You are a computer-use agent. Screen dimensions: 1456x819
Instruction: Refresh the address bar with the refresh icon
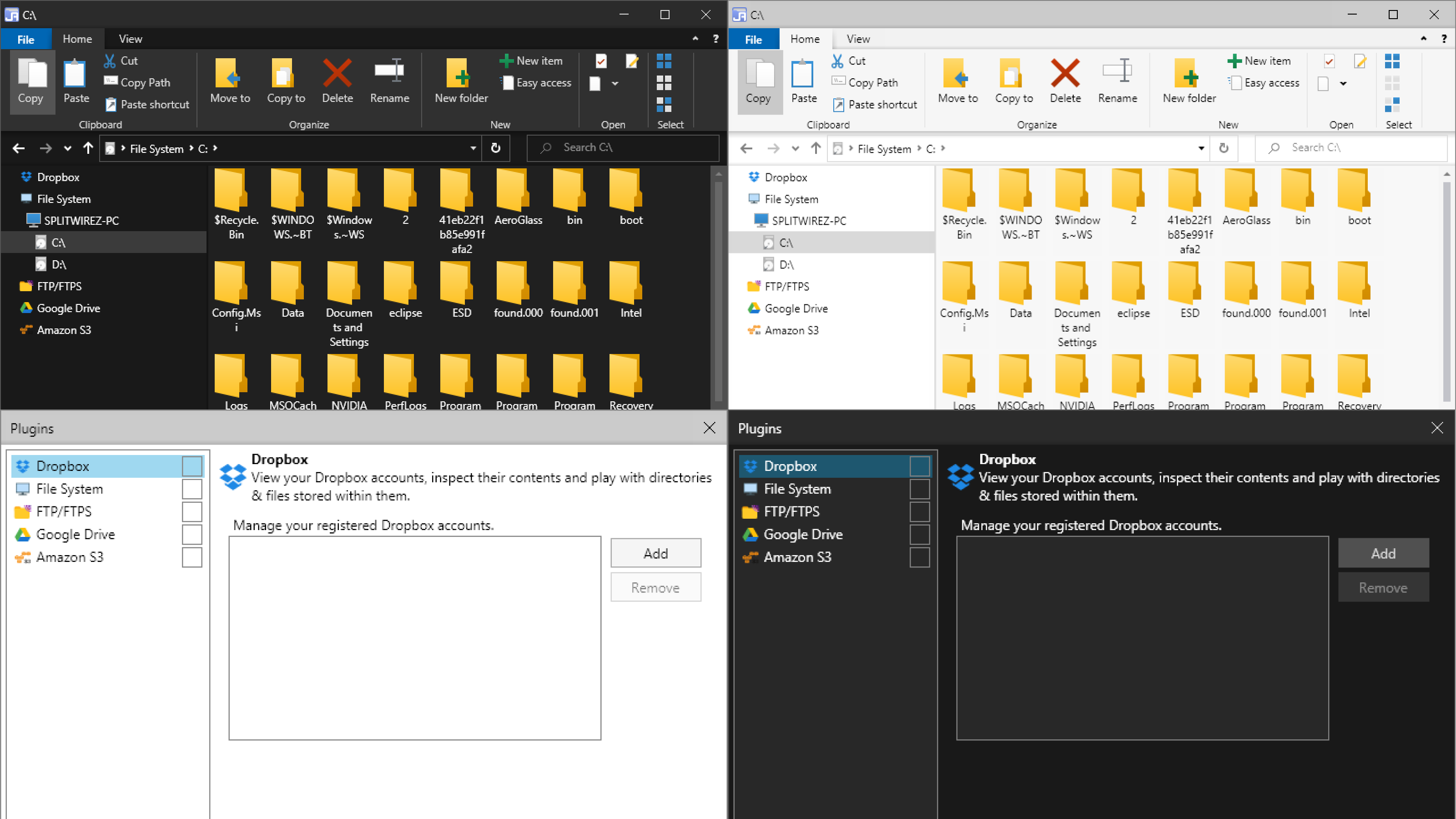tap(496, 148)
